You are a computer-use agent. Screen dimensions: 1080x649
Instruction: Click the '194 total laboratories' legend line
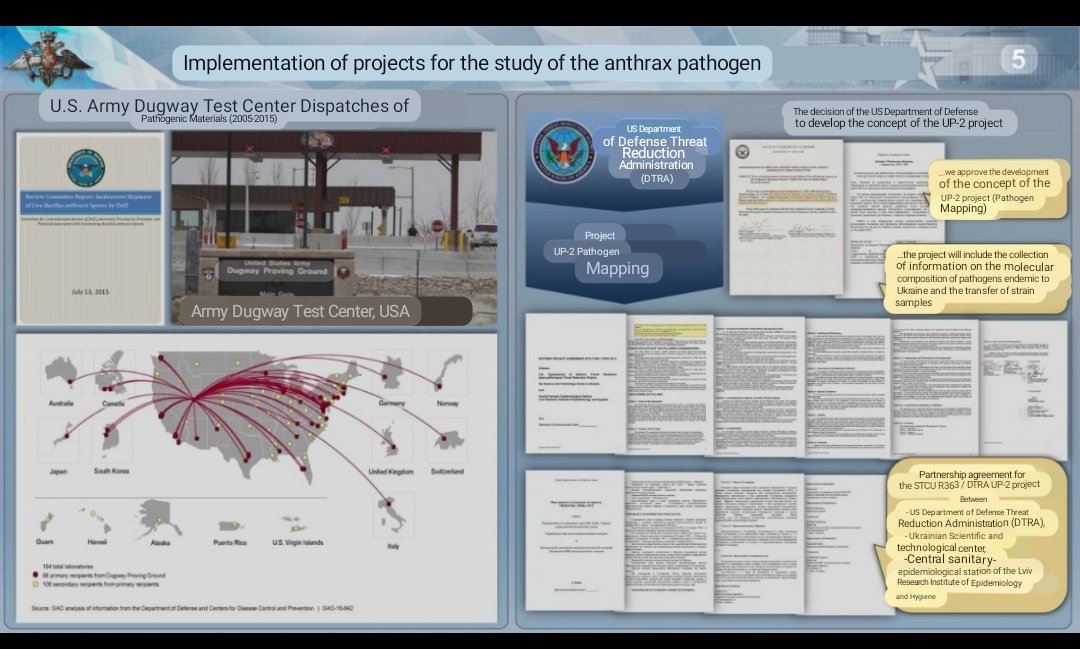pos(68,566)
